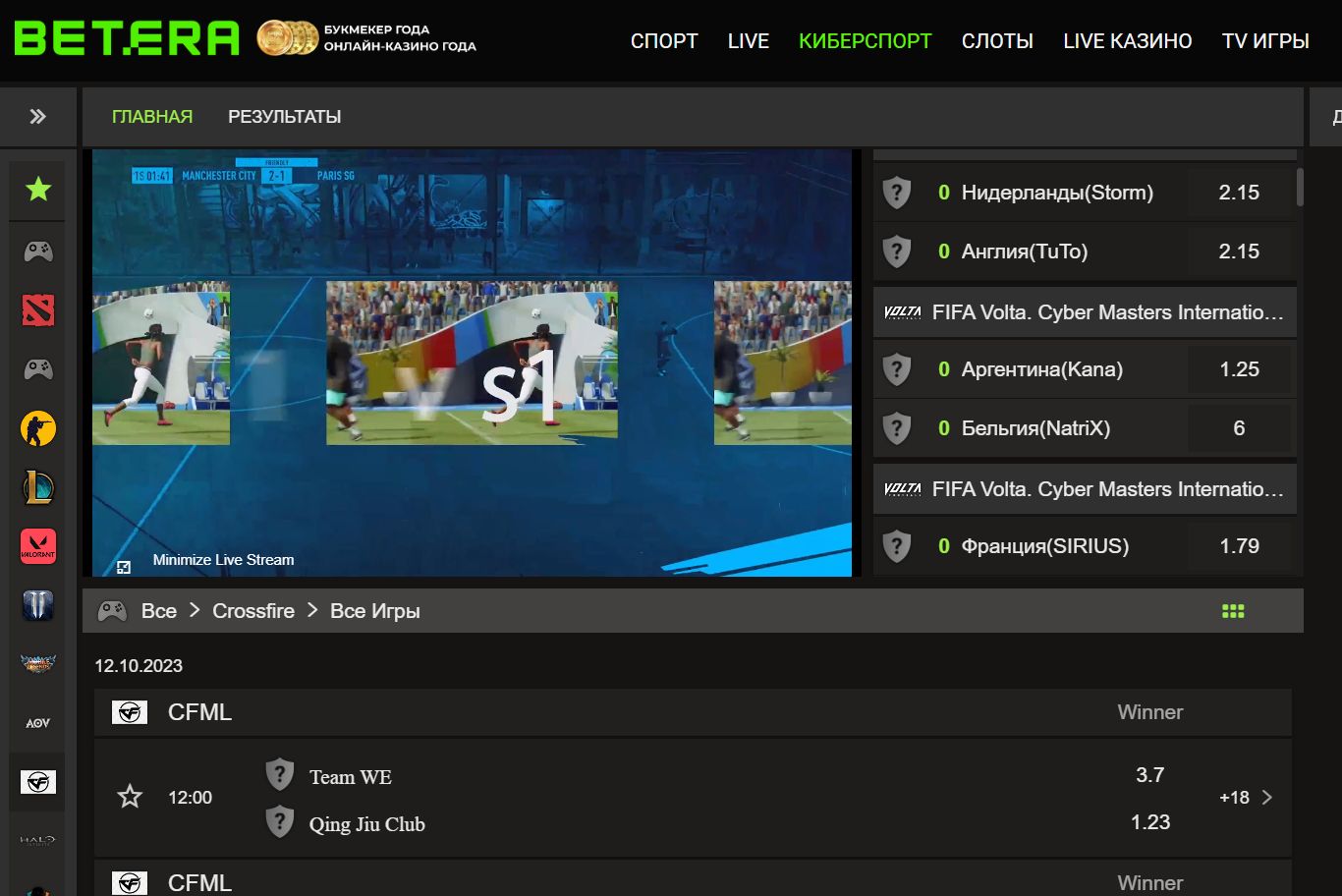Switch to the ГЛАВНАЯ tab

[152, 117]
